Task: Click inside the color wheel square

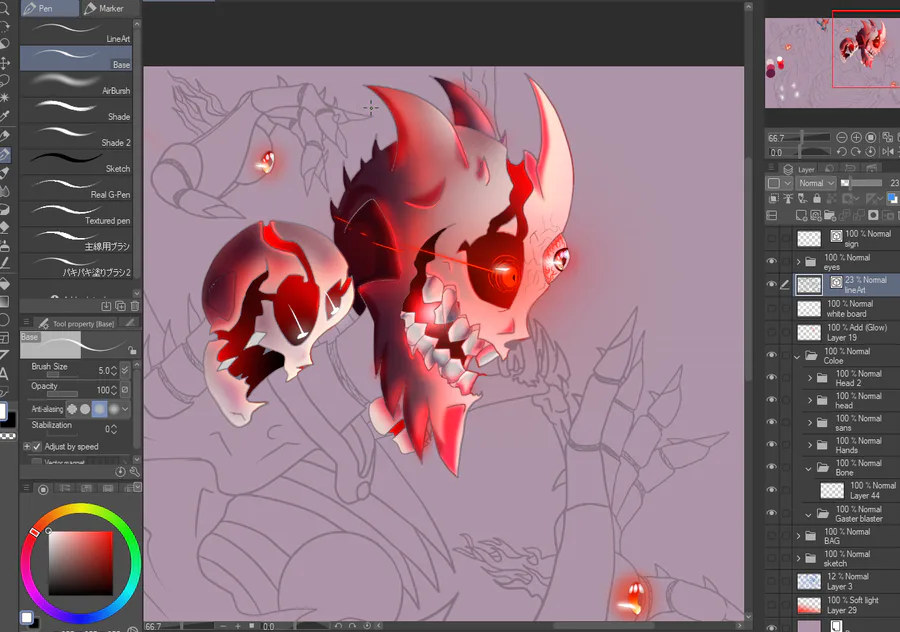Action: [x=80, y=563]
